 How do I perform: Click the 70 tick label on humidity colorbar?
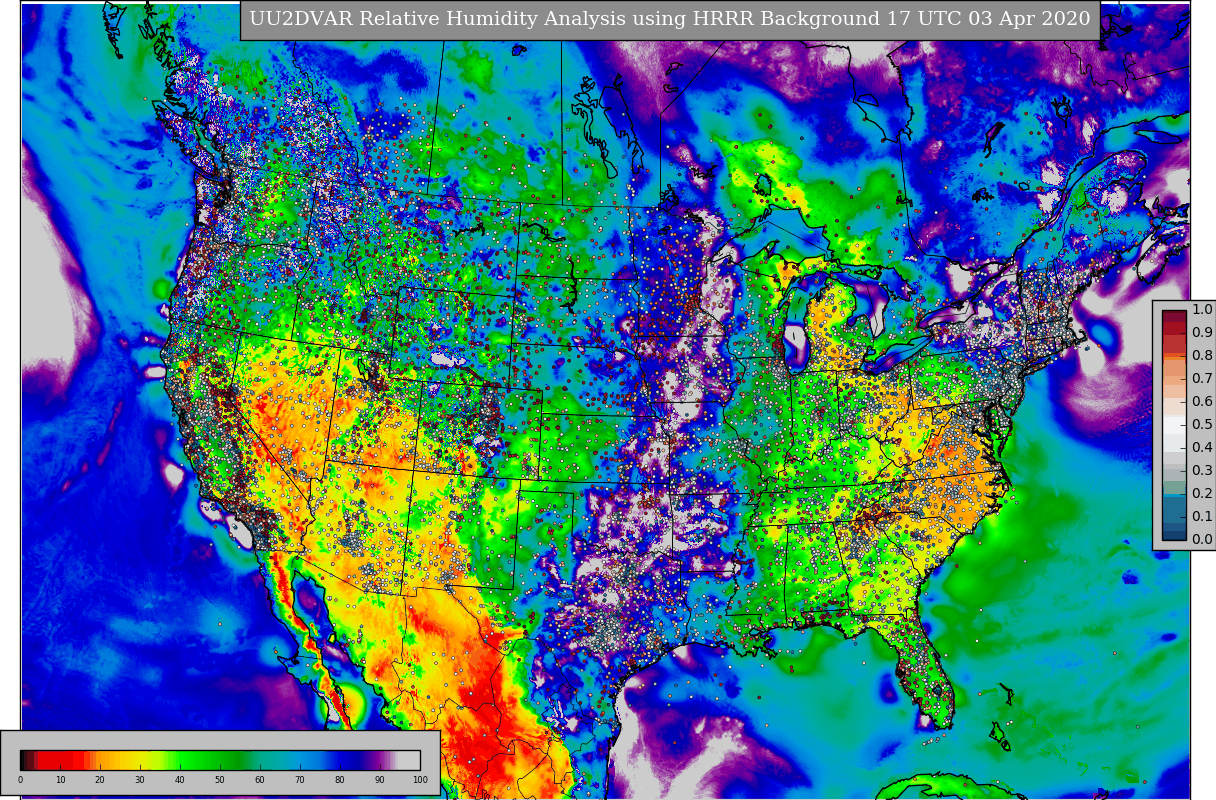[300, 780]
